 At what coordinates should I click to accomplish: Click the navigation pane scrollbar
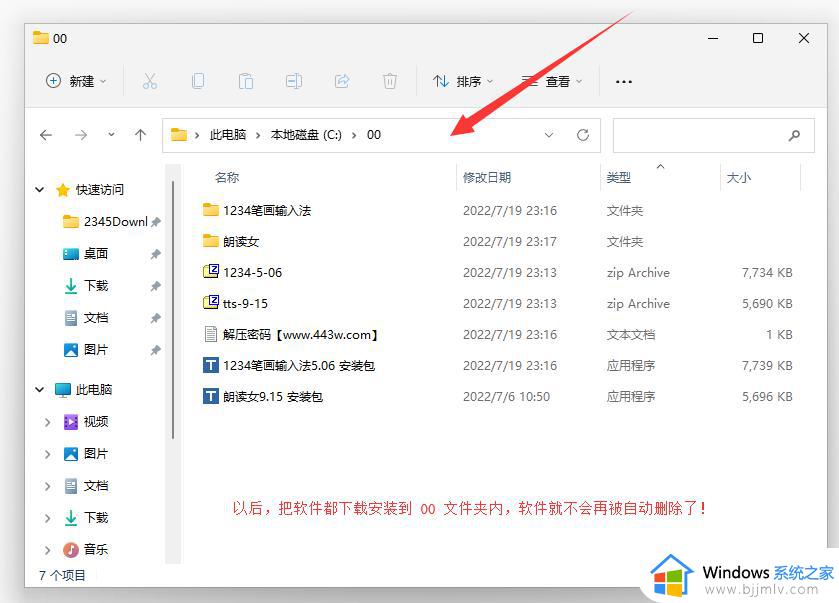(x=173, y=310)
